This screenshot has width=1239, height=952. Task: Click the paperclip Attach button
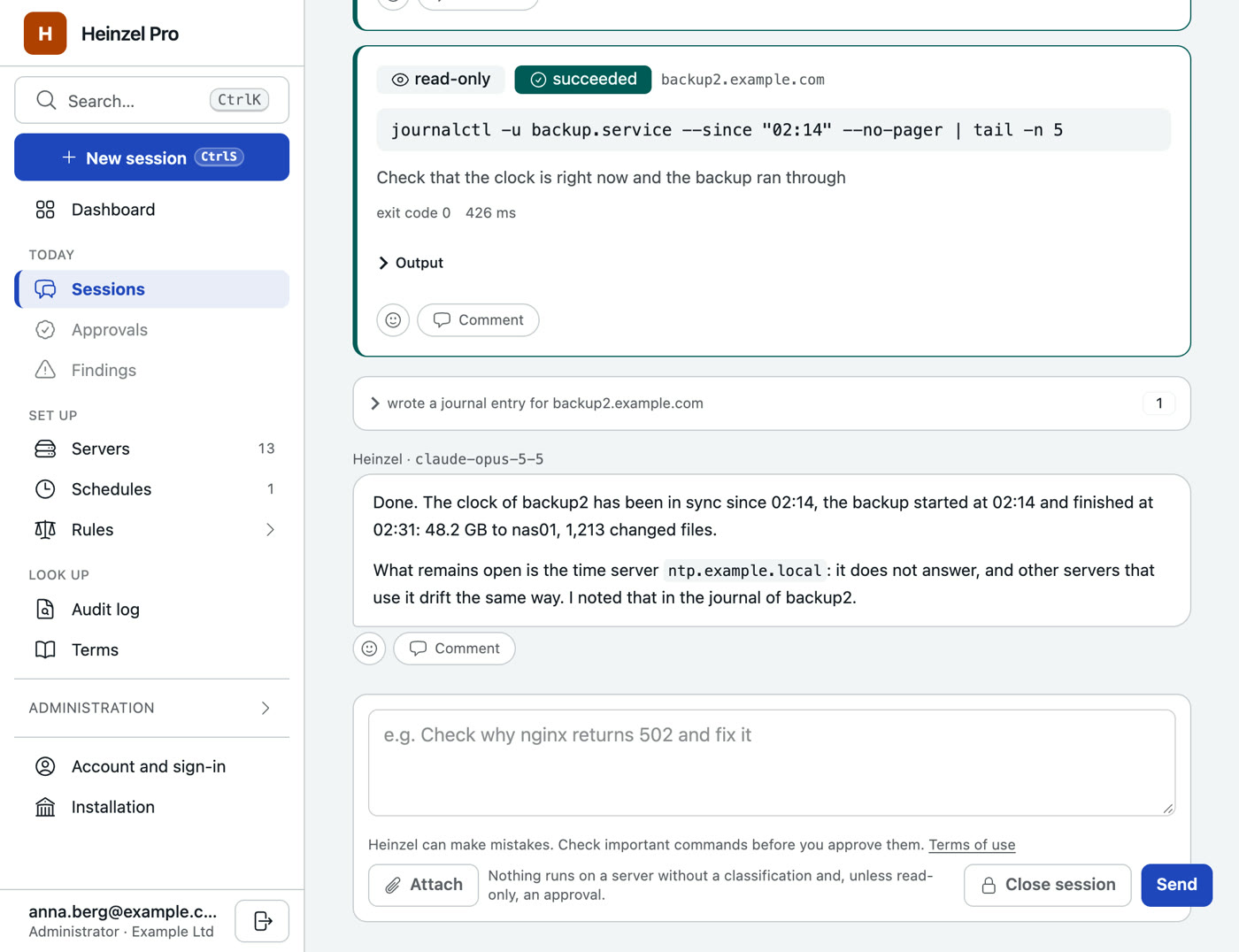click(424, 885)
